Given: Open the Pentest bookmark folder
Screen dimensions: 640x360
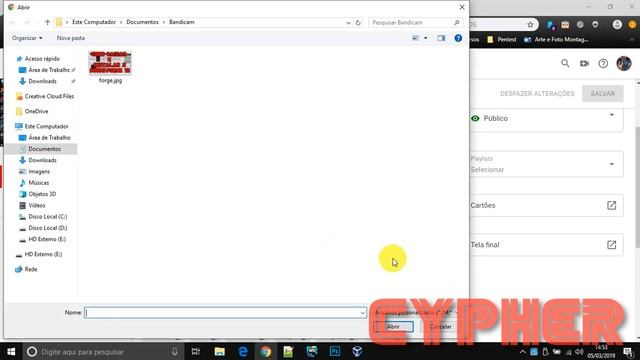Looking at the screenshot, I should (x=502, y=40).
